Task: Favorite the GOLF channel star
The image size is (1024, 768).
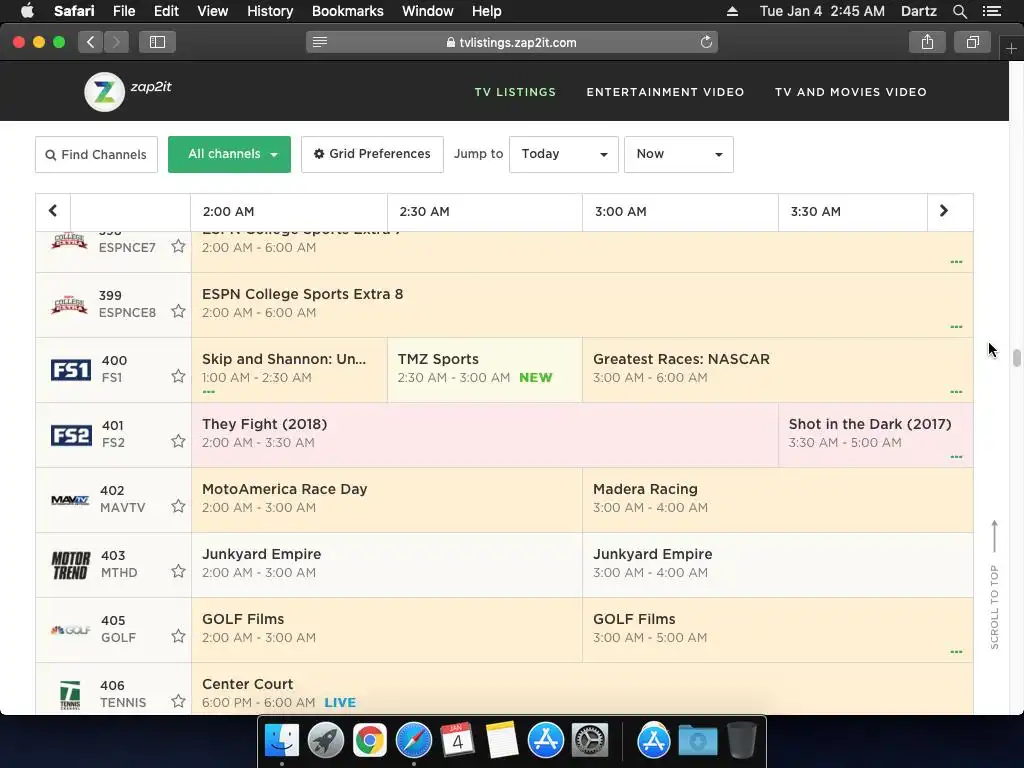Action: click(x=178, y=636)
